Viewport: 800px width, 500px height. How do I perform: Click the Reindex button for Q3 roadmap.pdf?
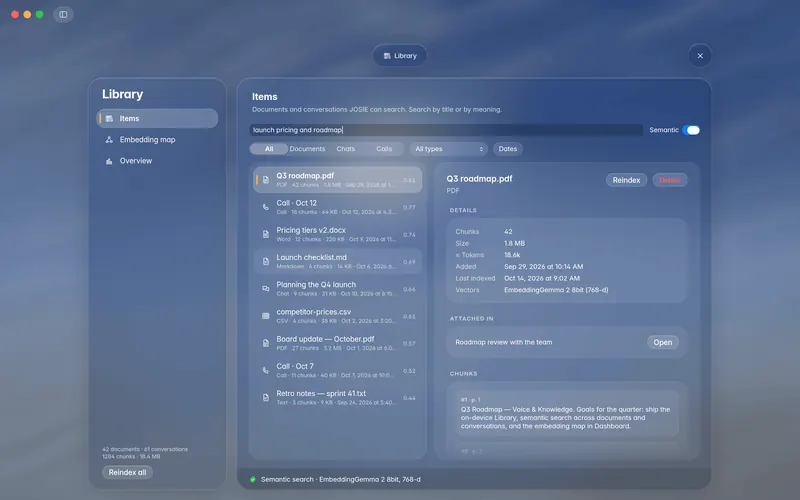pos(626,180)
